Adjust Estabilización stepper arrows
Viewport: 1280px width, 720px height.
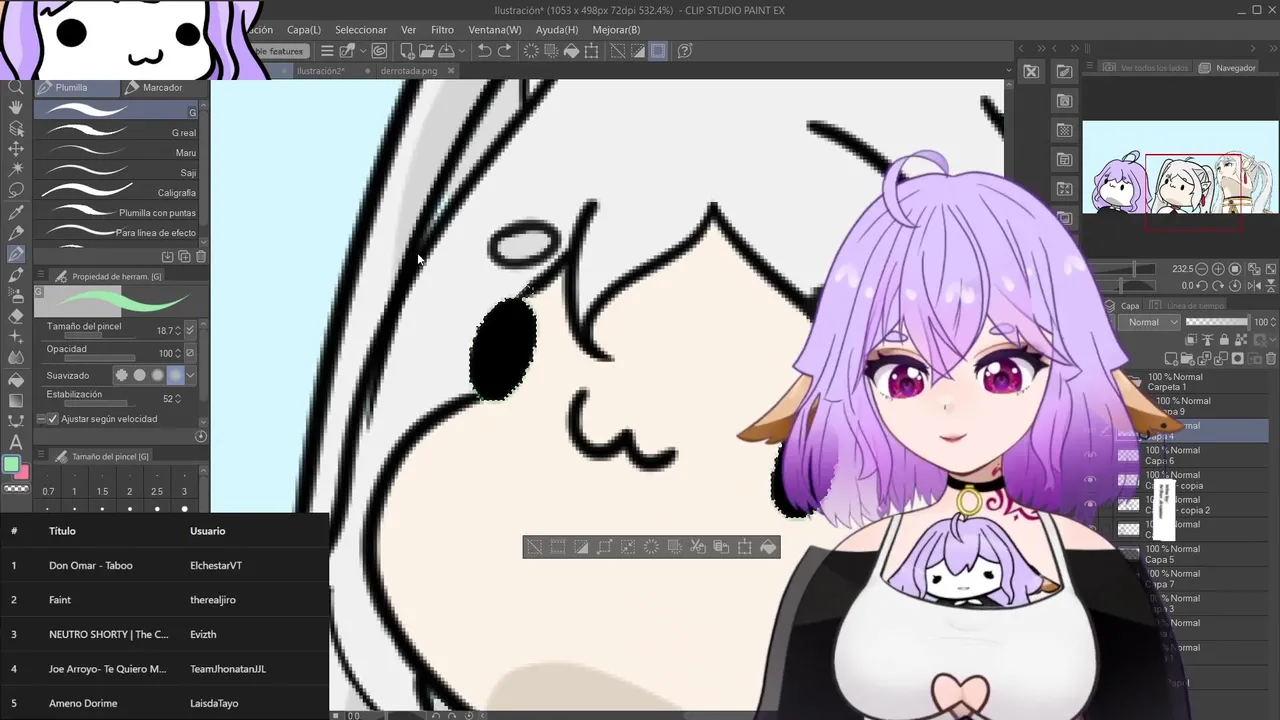(178, 399)
